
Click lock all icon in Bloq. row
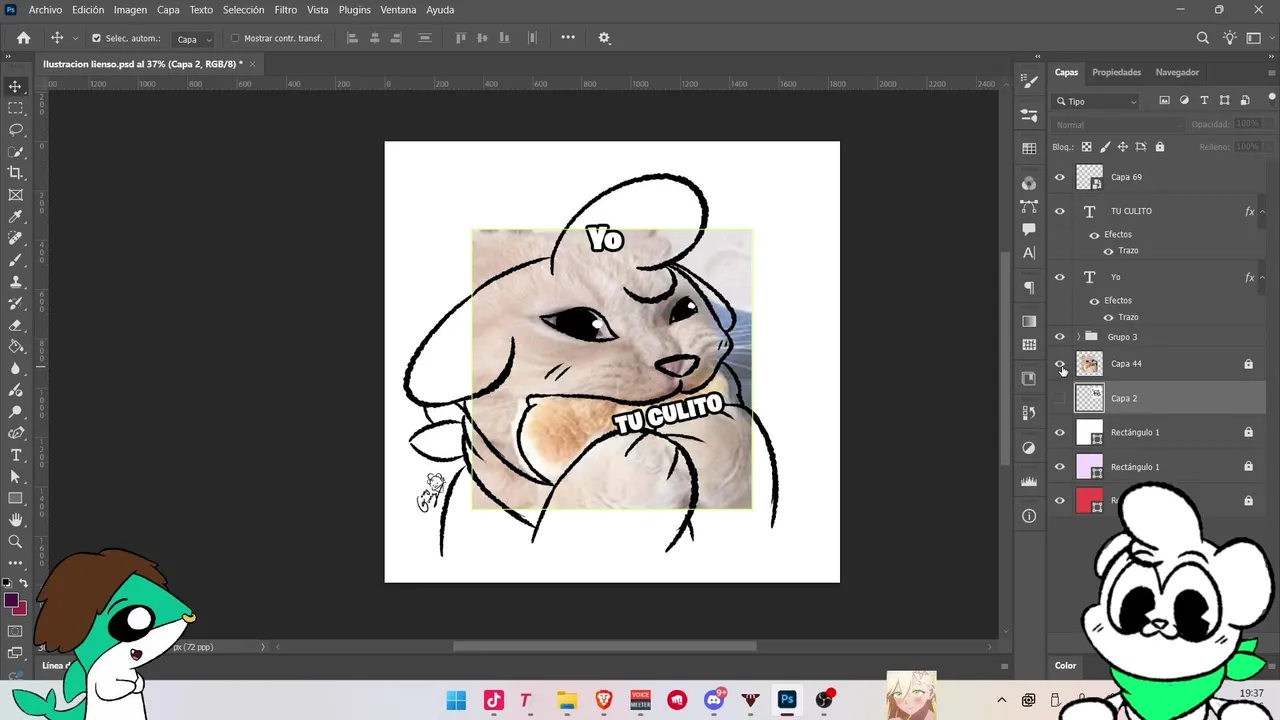[1160, 147]
